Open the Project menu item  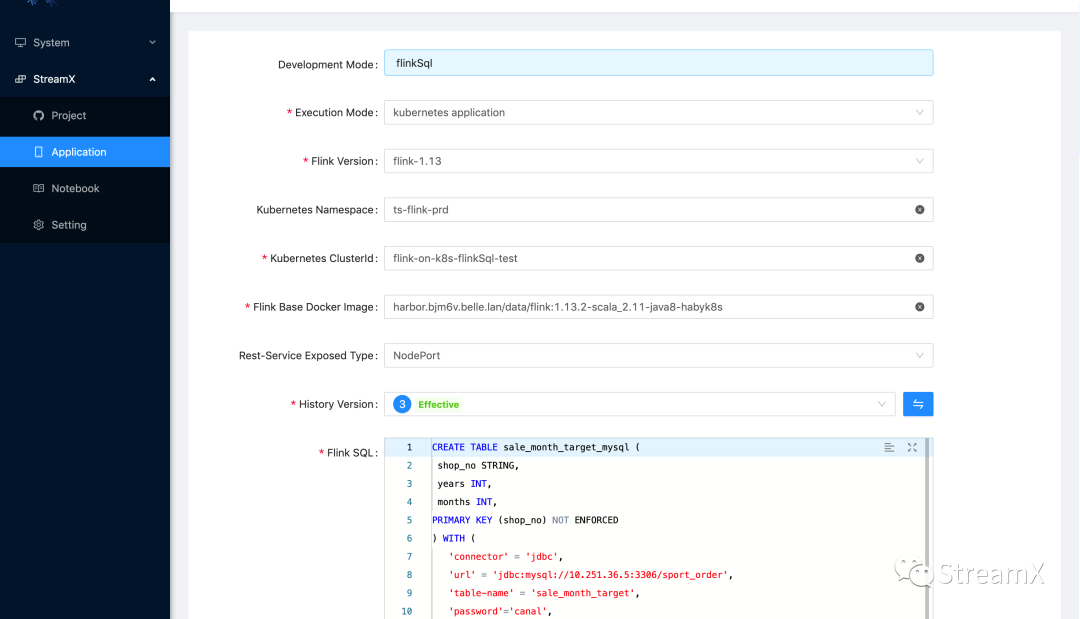69,116
